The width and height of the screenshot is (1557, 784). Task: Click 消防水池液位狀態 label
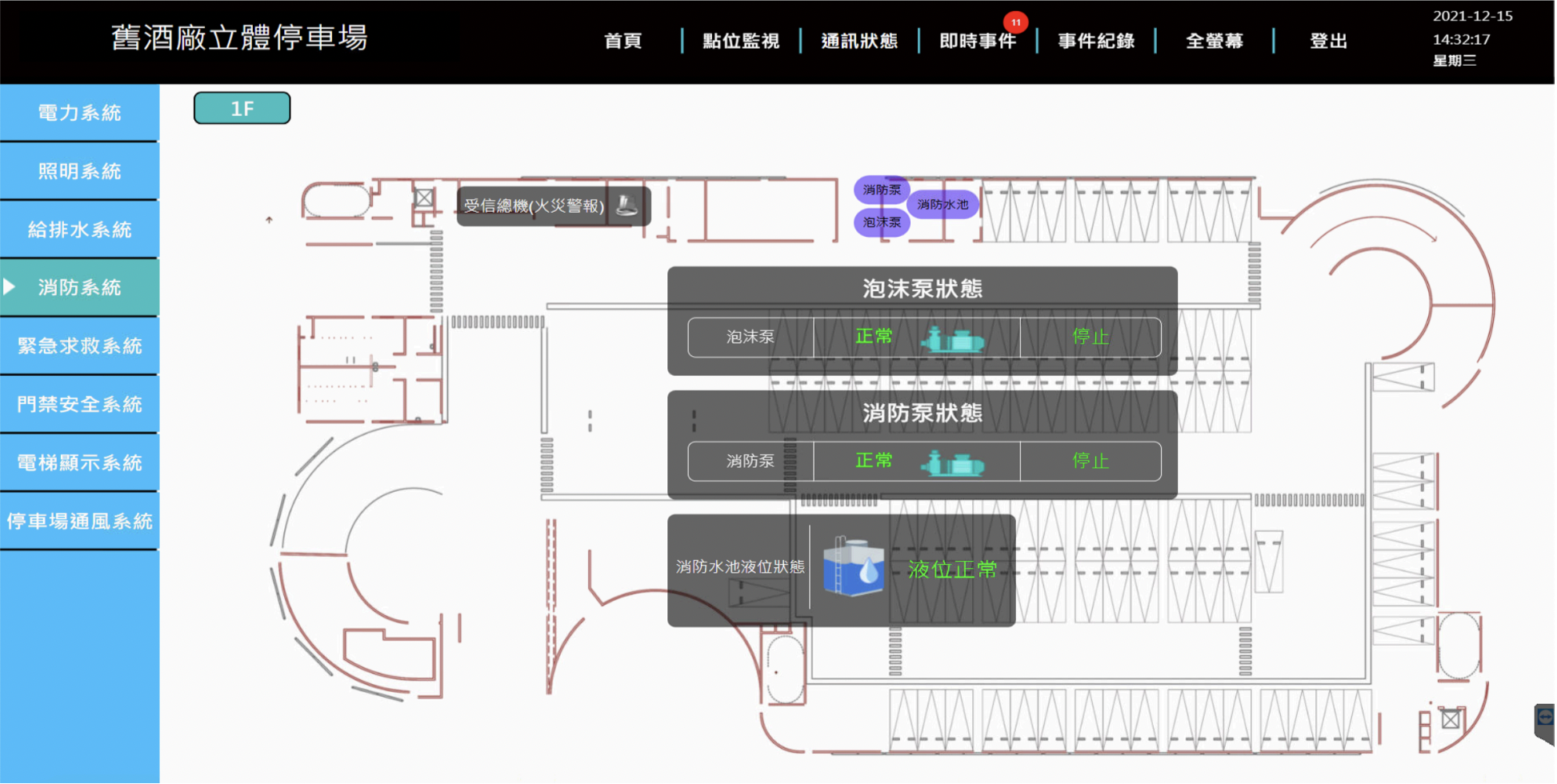click(740, 566)
